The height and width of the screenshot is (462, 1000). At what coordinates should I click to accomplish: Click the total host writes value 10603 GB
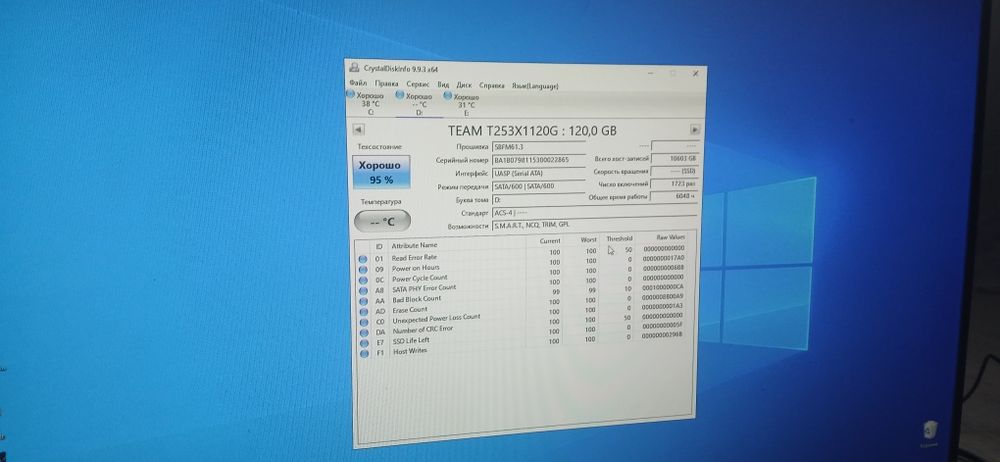point(675,158)
